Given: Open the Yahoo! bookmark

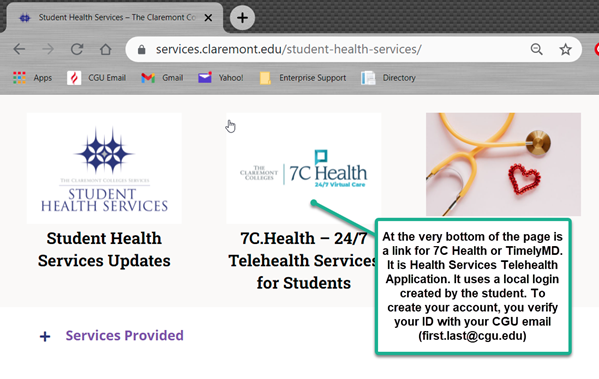Looking at the screenshot, I should click(220, 78).
